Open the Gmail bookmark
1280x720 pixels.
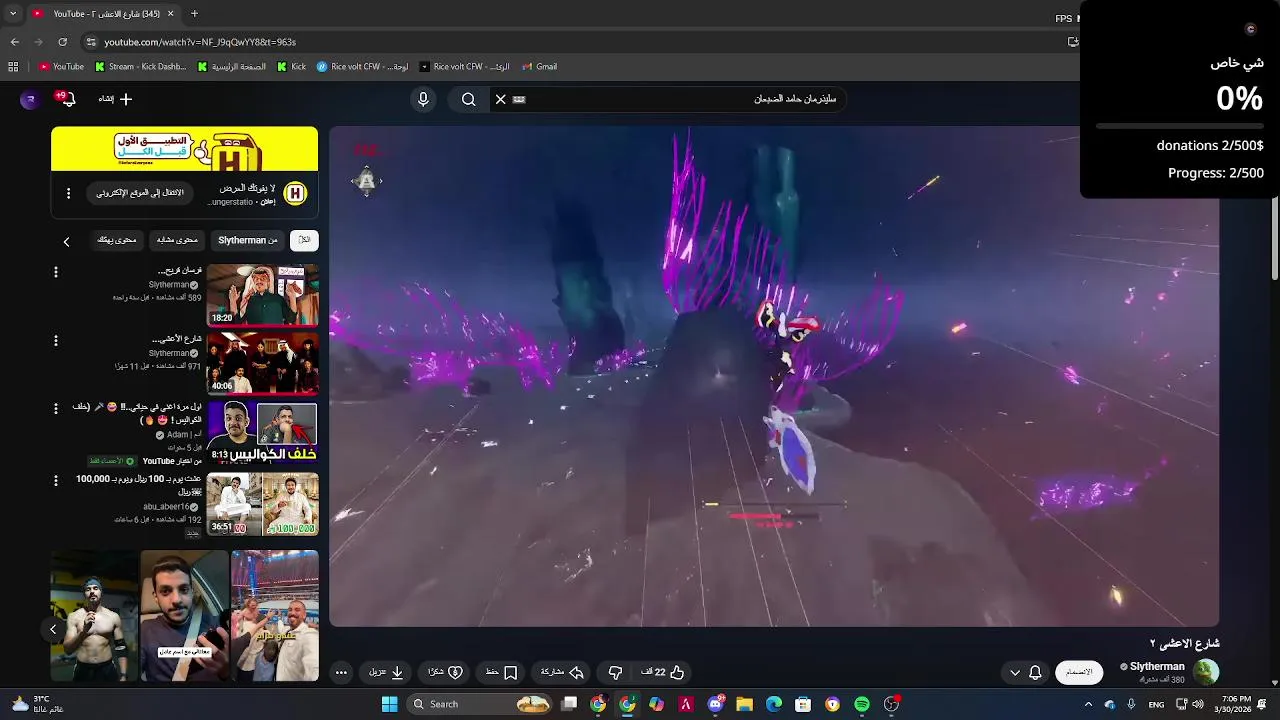click(x=540, y=67)
